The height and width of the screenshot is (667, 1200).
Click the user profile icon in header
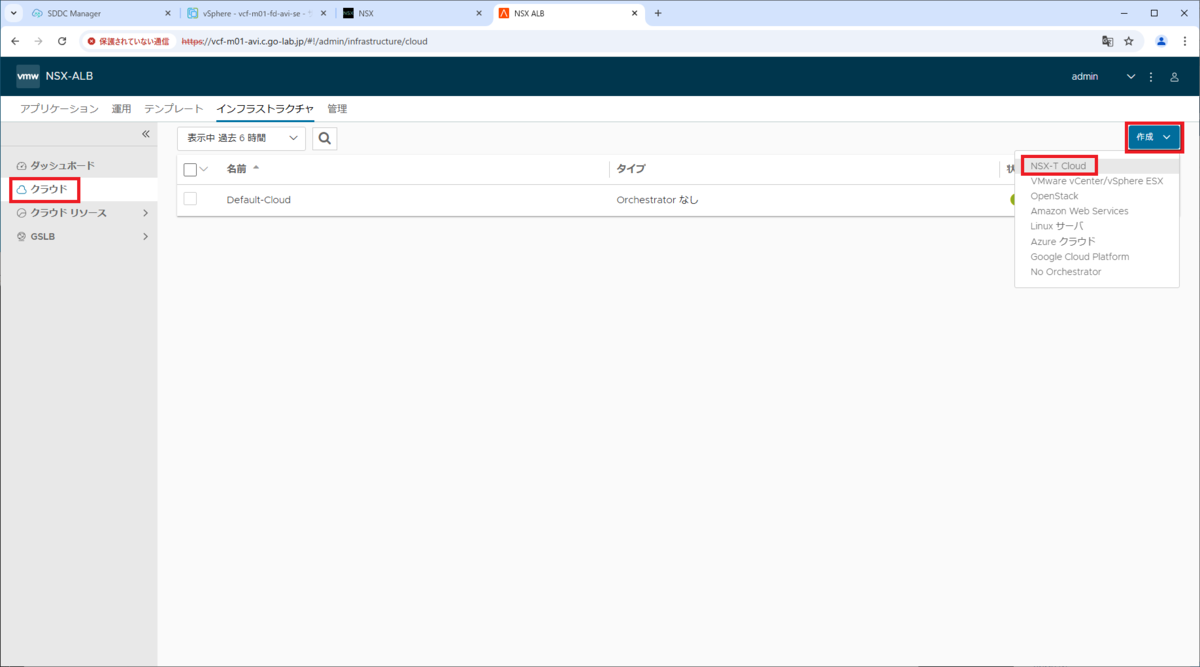(x=1174, y=77)
